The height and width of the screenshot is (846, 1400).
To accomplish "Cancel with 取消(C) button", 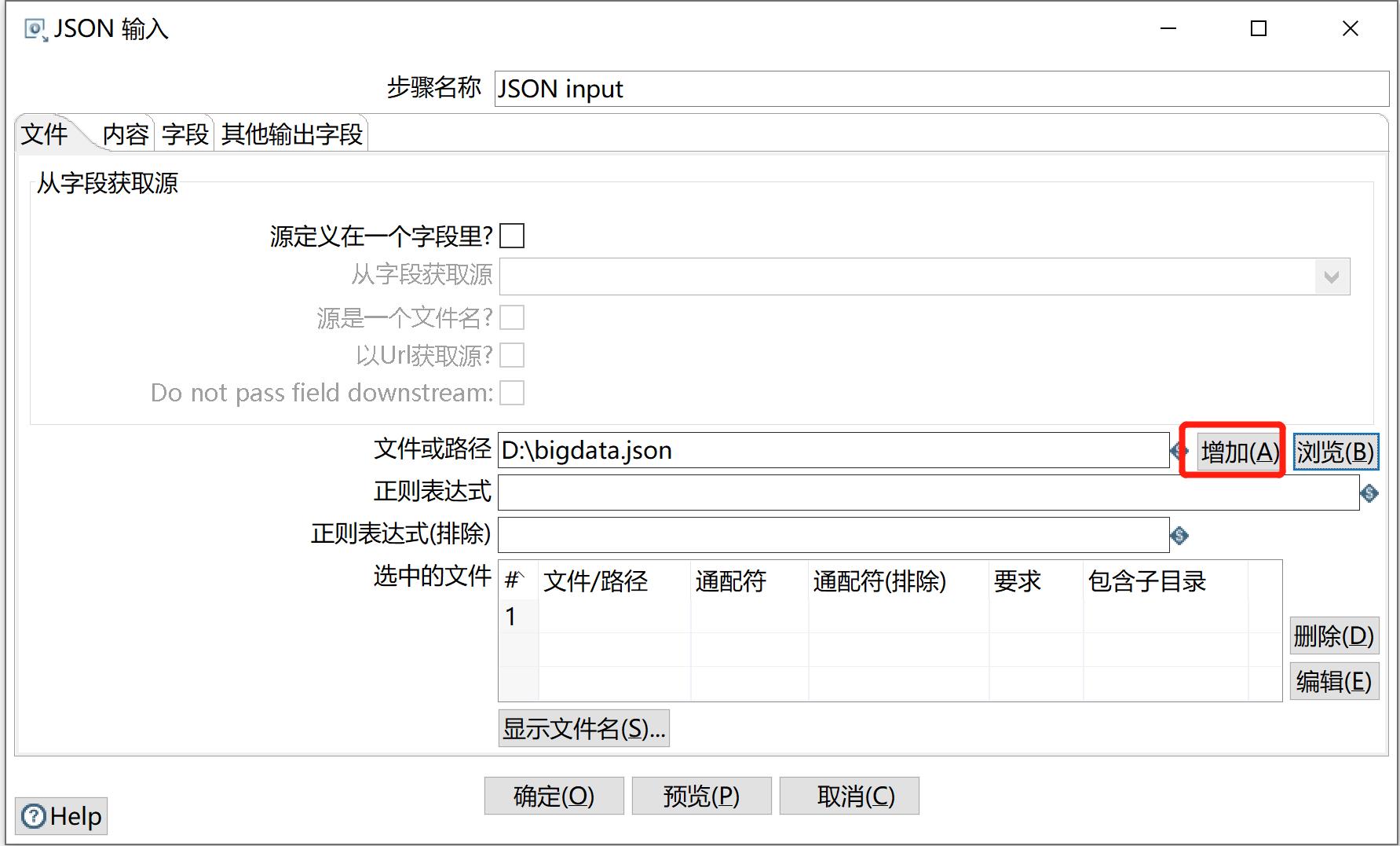I will [x=850, y=796].
